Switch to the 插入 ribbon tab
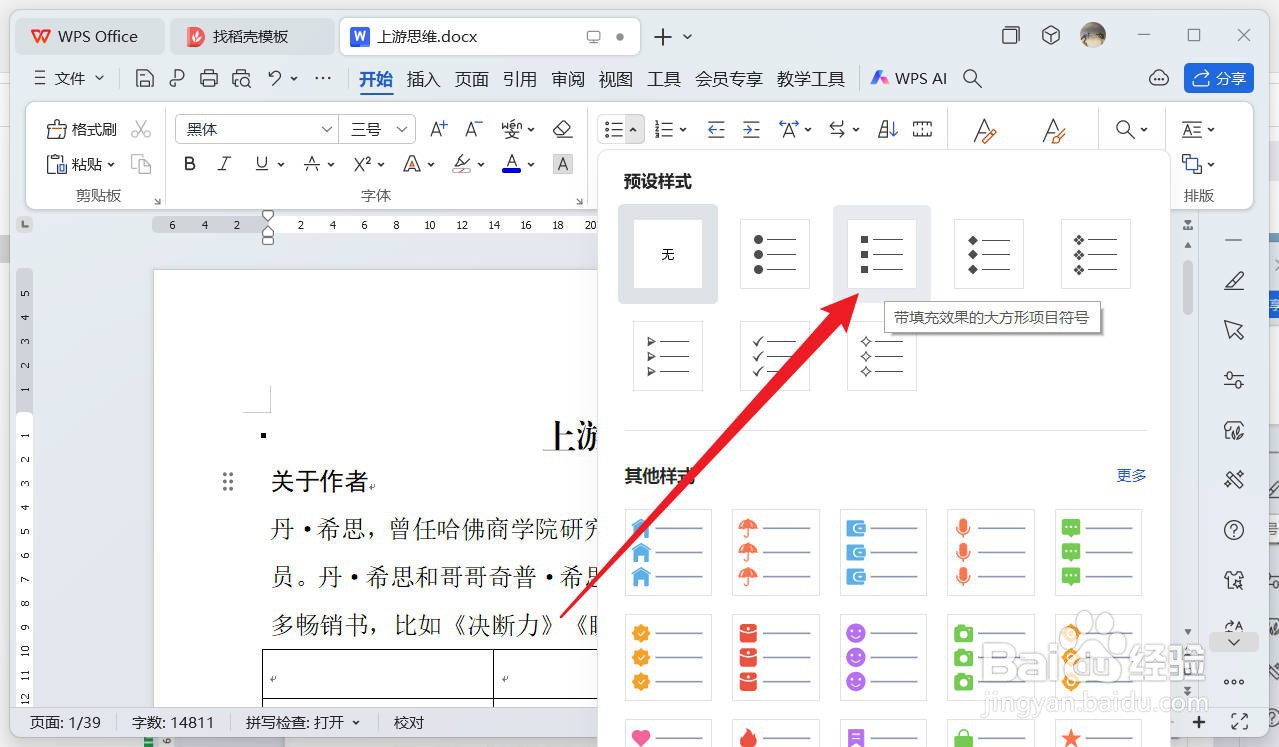The height and width of the screenshot is (747, 1279). (423, 78)
